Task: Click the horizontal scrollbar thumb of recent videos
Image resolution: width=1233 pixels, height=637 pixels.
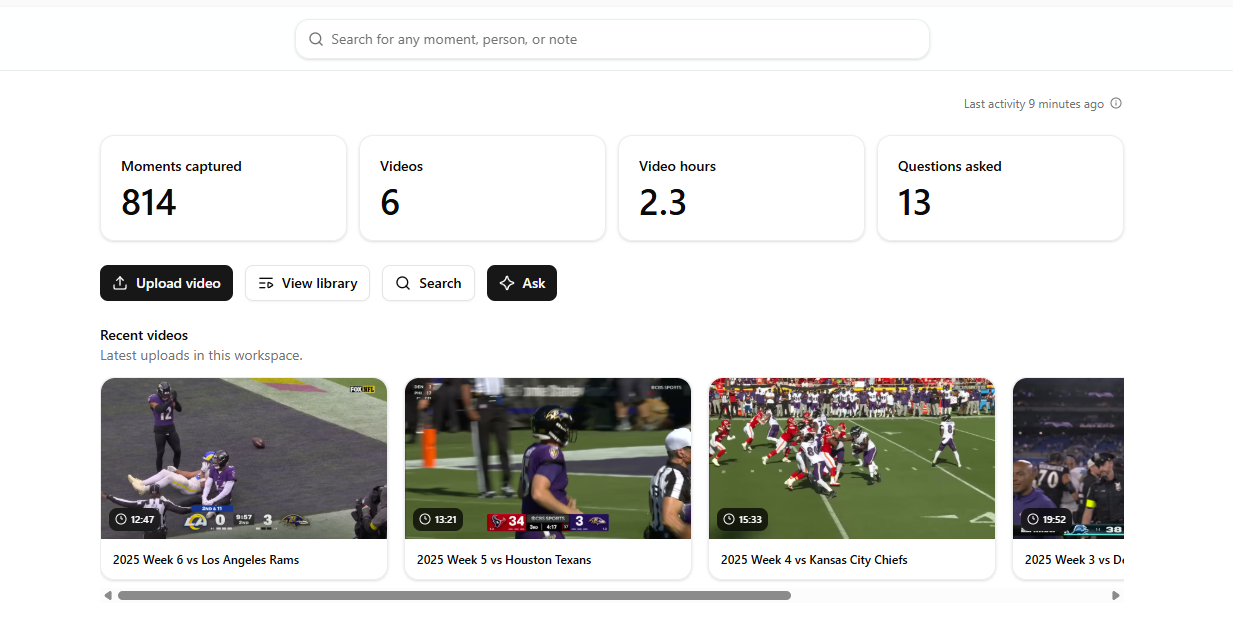Action: (454, 595)
